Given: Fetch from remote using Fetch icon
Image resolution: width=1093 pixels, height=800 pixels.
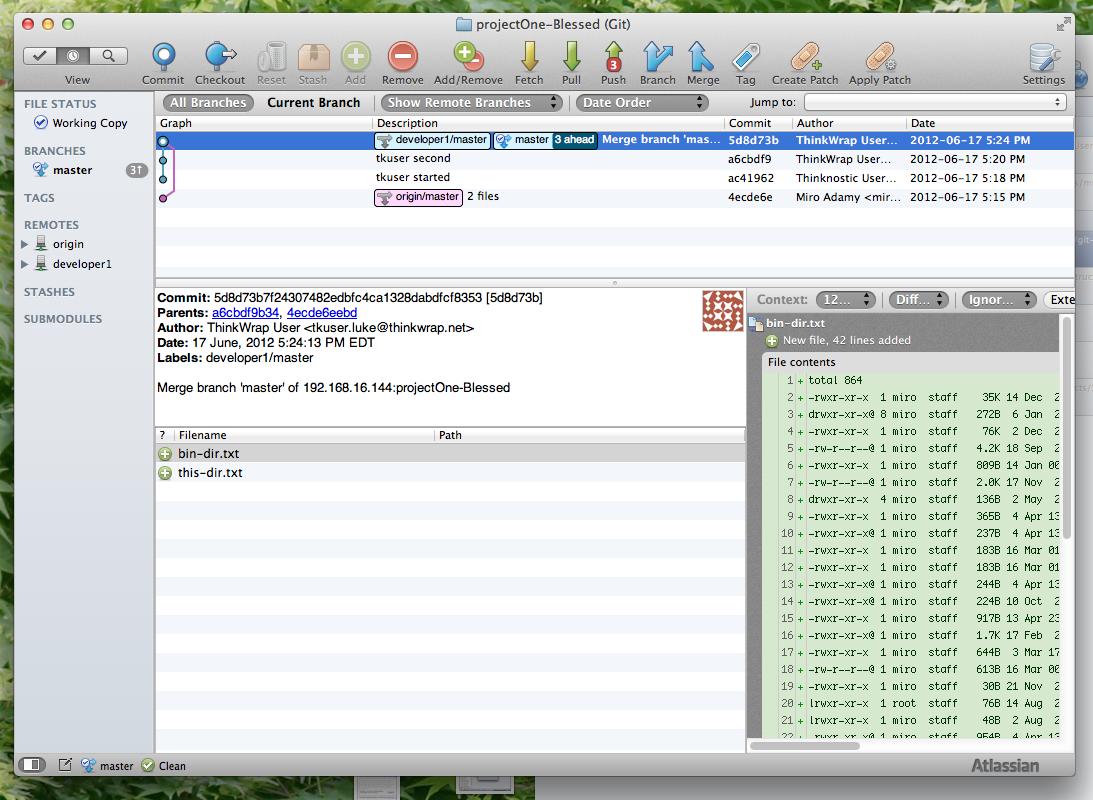Looking at the screenshot, I should [x=529, y=56].
